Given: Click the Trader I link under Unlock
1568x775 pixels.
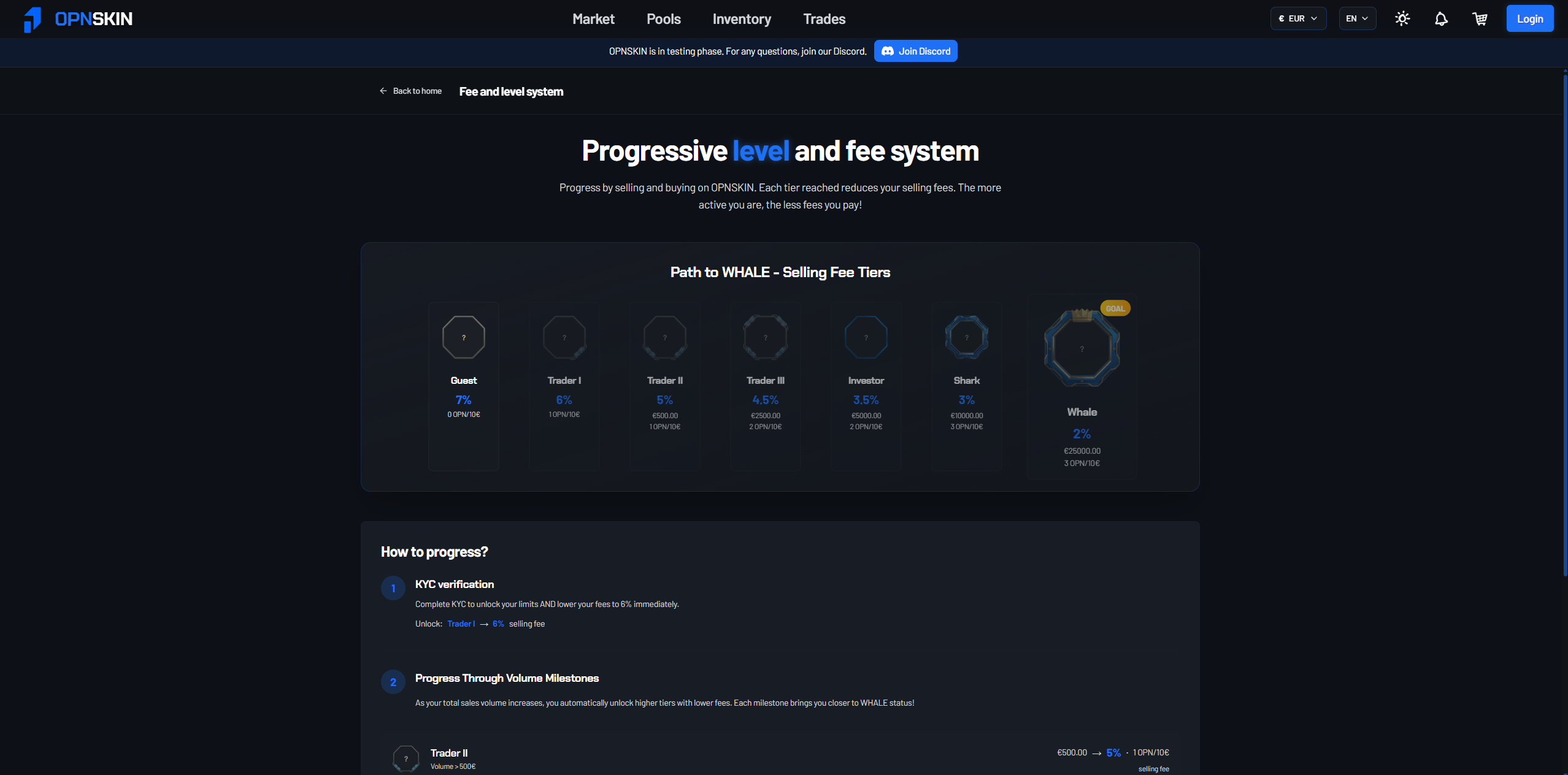Looking at the screenshot, I should point(461,624).
